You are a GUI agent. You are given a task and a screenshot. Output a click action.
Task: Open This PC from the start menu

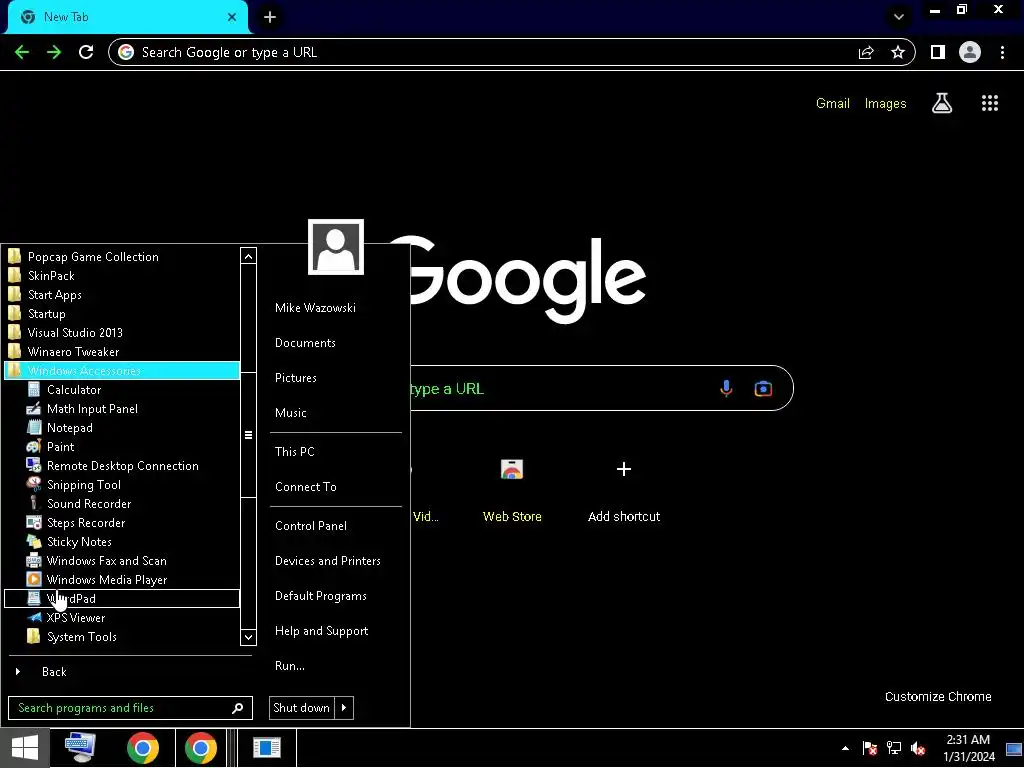[x=295, y=452]
